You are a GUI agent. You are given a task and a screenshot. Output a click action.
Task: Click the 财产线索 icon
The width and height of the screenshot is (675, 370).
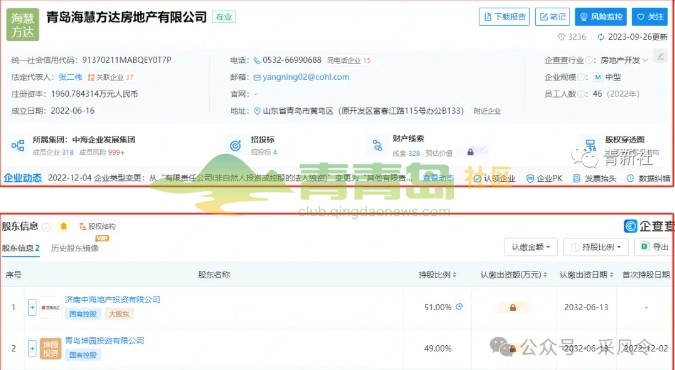(378, 146)
